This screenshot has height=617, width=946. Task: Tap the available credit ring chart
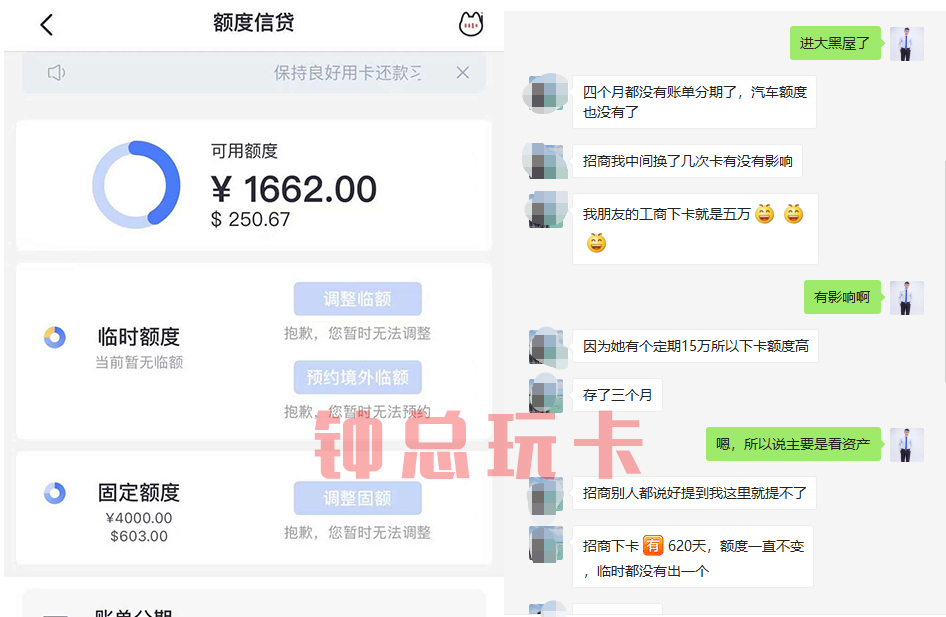coord(136,185)
